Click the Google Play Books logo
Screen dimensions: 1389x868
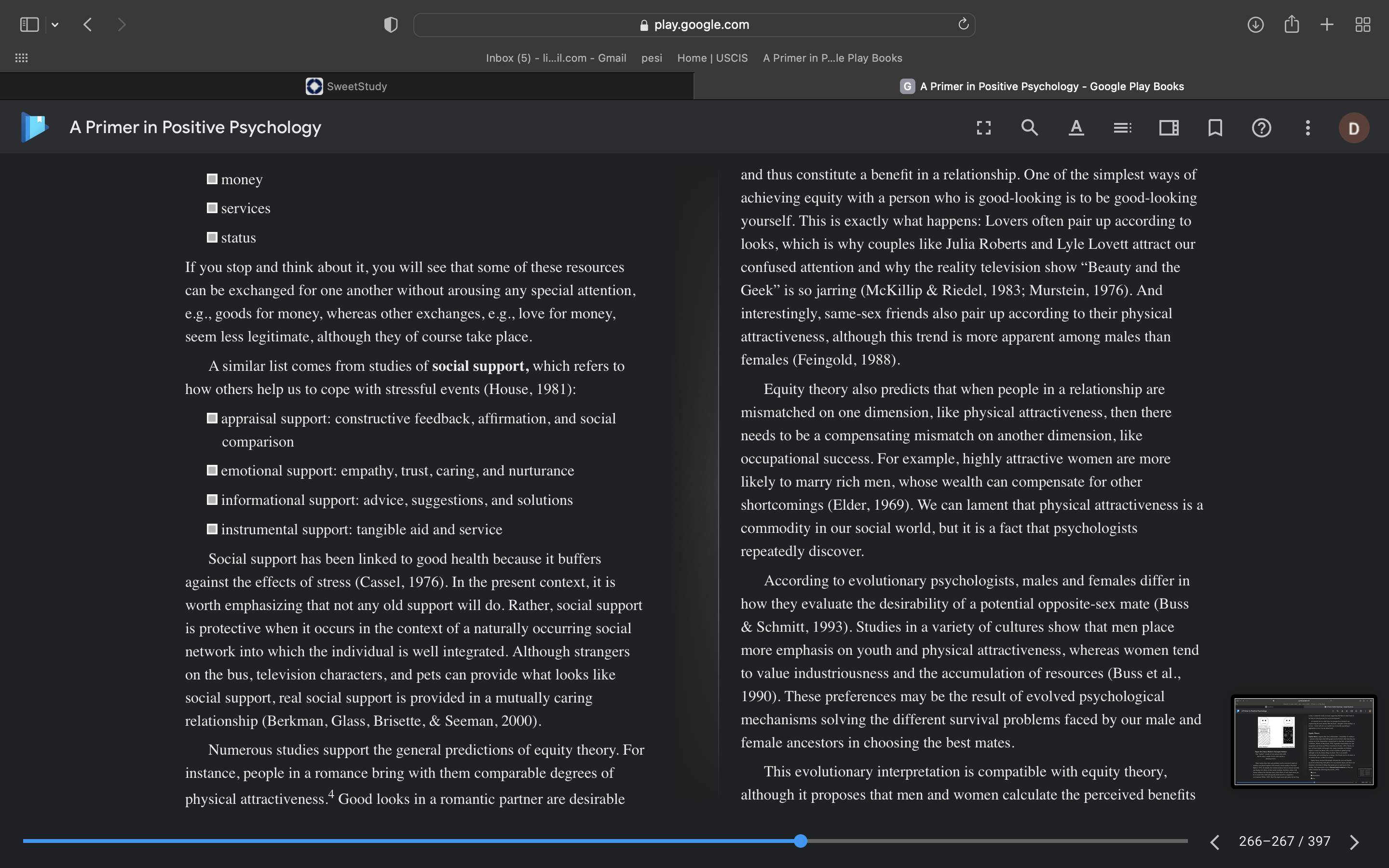point(34,127)
